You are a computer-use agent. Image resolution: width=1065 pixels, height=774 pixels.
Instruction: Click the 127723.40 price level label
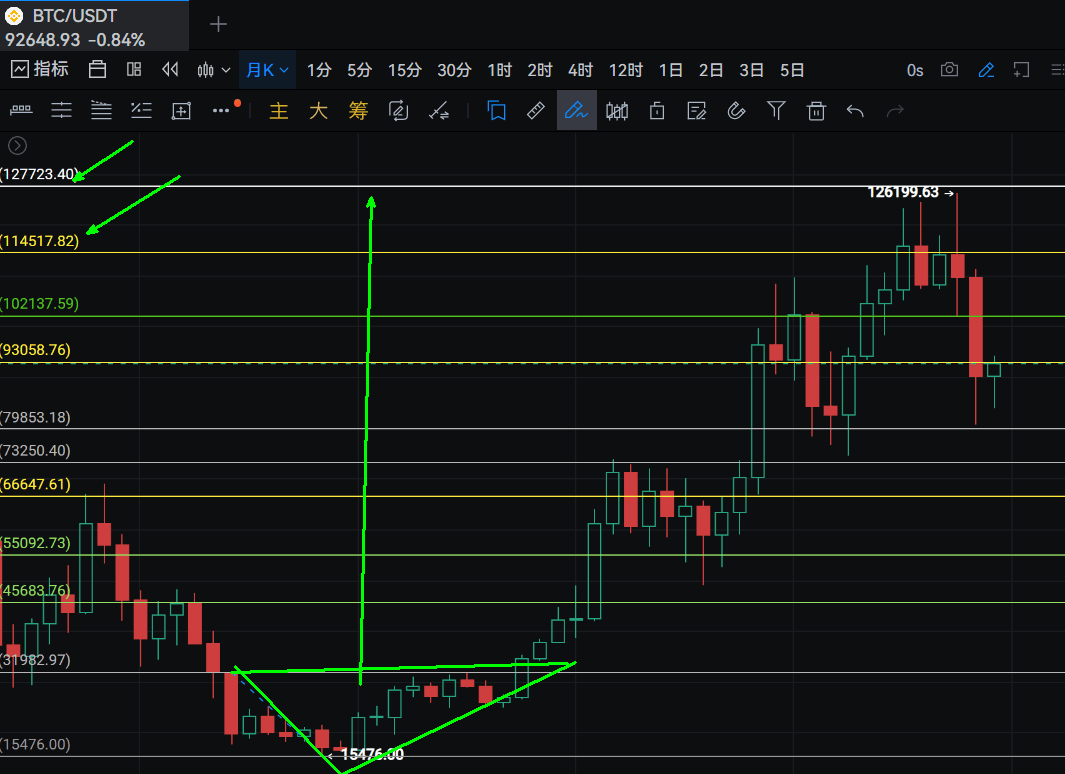coord(40,174)
